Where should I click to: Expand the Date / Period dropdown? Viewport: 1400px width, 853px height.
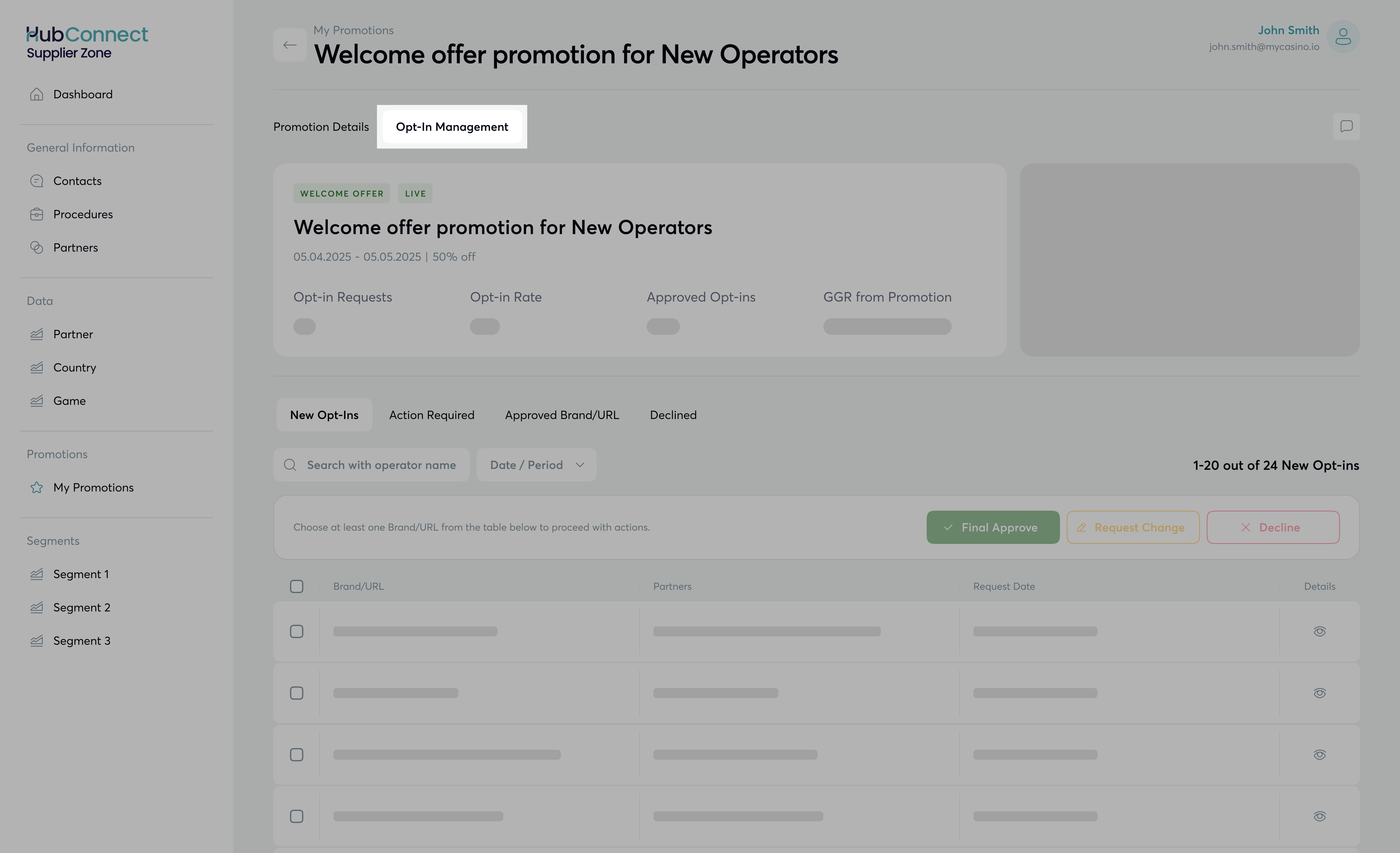pos(536,465)
